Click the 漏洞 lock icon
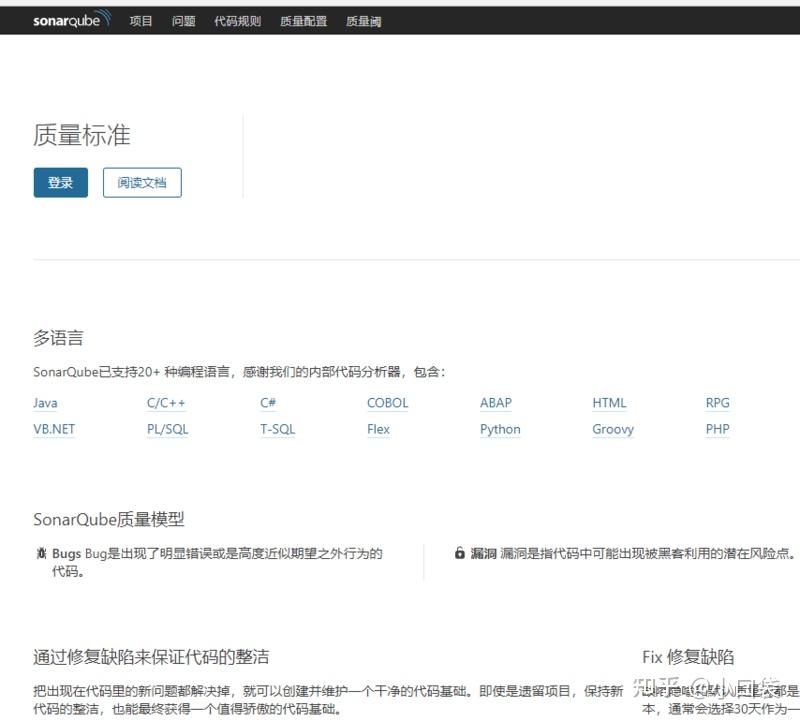This screenshot has height=721, width=800. 459,552
